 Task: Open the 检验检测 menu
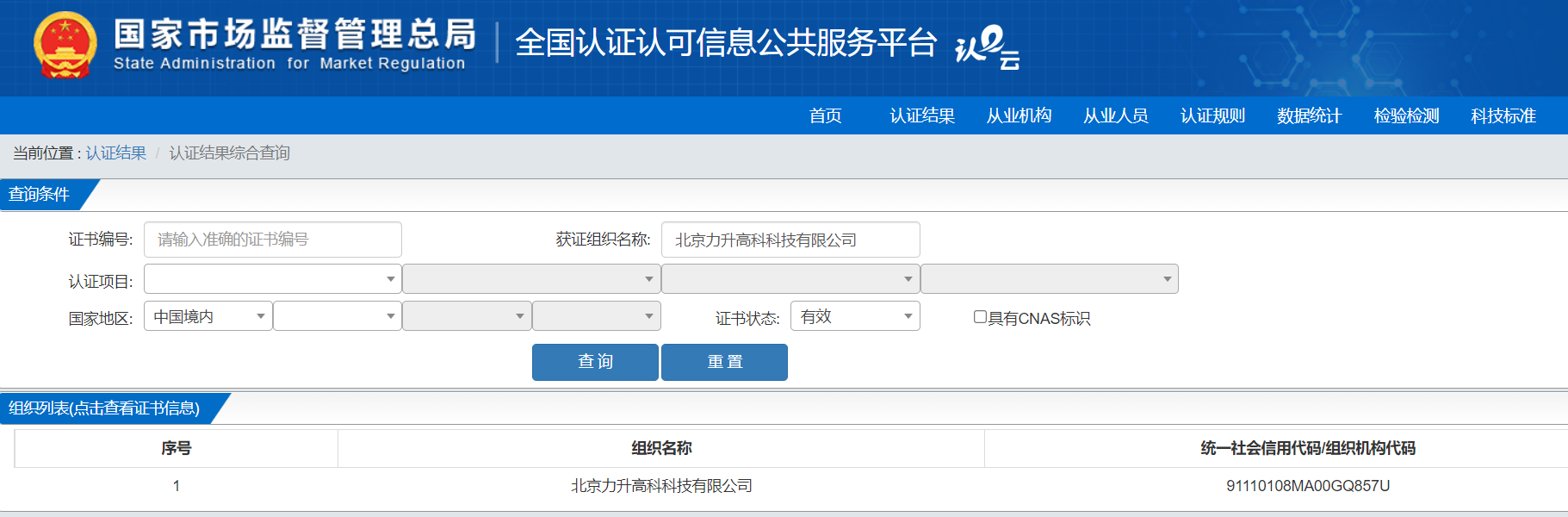click(x=1406, y=115)
